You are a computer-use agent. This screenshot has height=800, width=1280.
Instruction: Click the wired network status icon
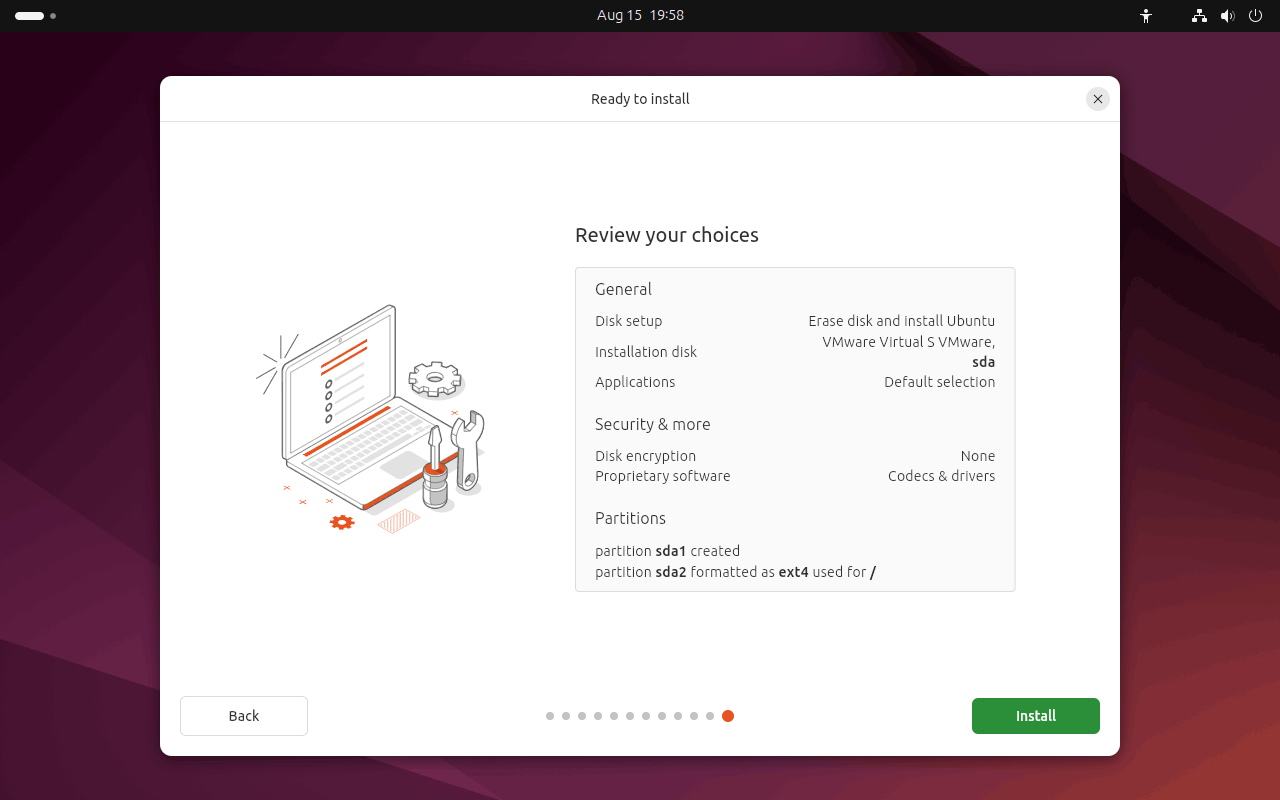click(1199, 16)
